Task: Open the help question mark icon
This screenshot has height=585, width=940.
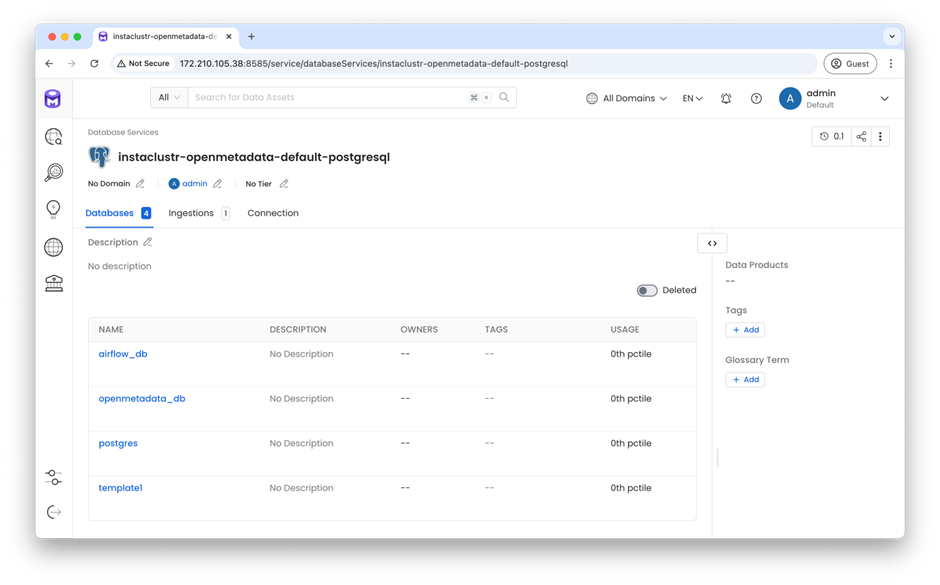Action: (756, 98)
